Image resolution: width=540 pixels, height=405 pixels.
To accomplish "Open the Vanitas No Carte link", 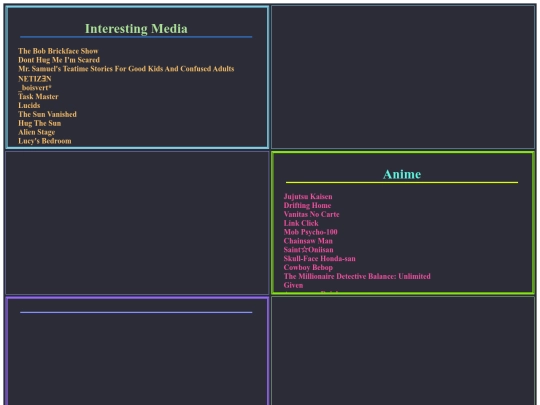I will 311,215.
